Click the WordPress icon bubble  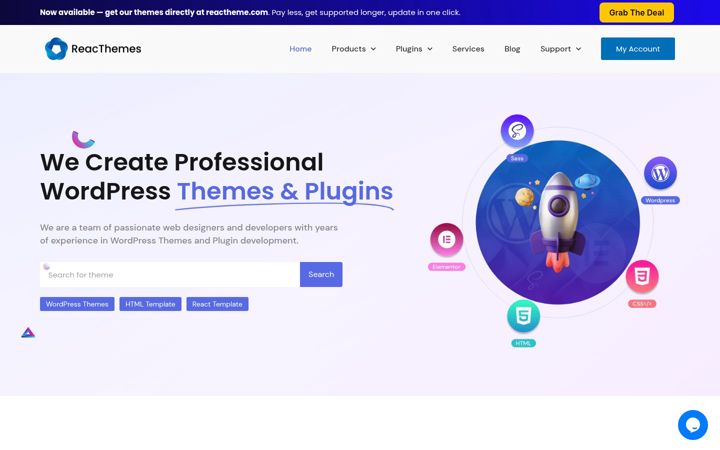pos(660,173)
